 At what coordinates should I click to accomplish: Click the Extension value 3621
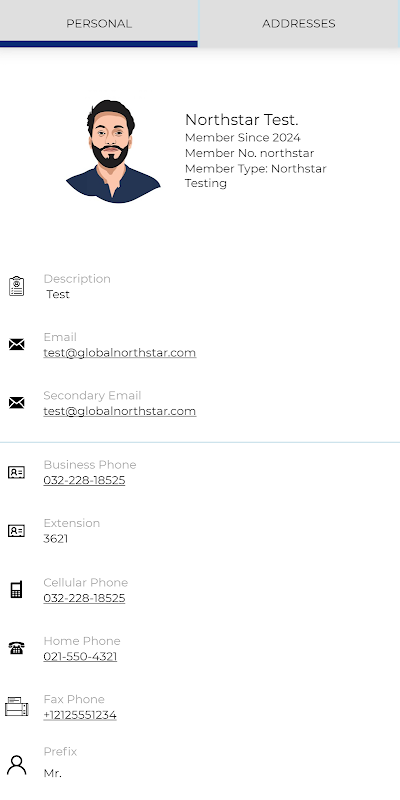(56, 539)
